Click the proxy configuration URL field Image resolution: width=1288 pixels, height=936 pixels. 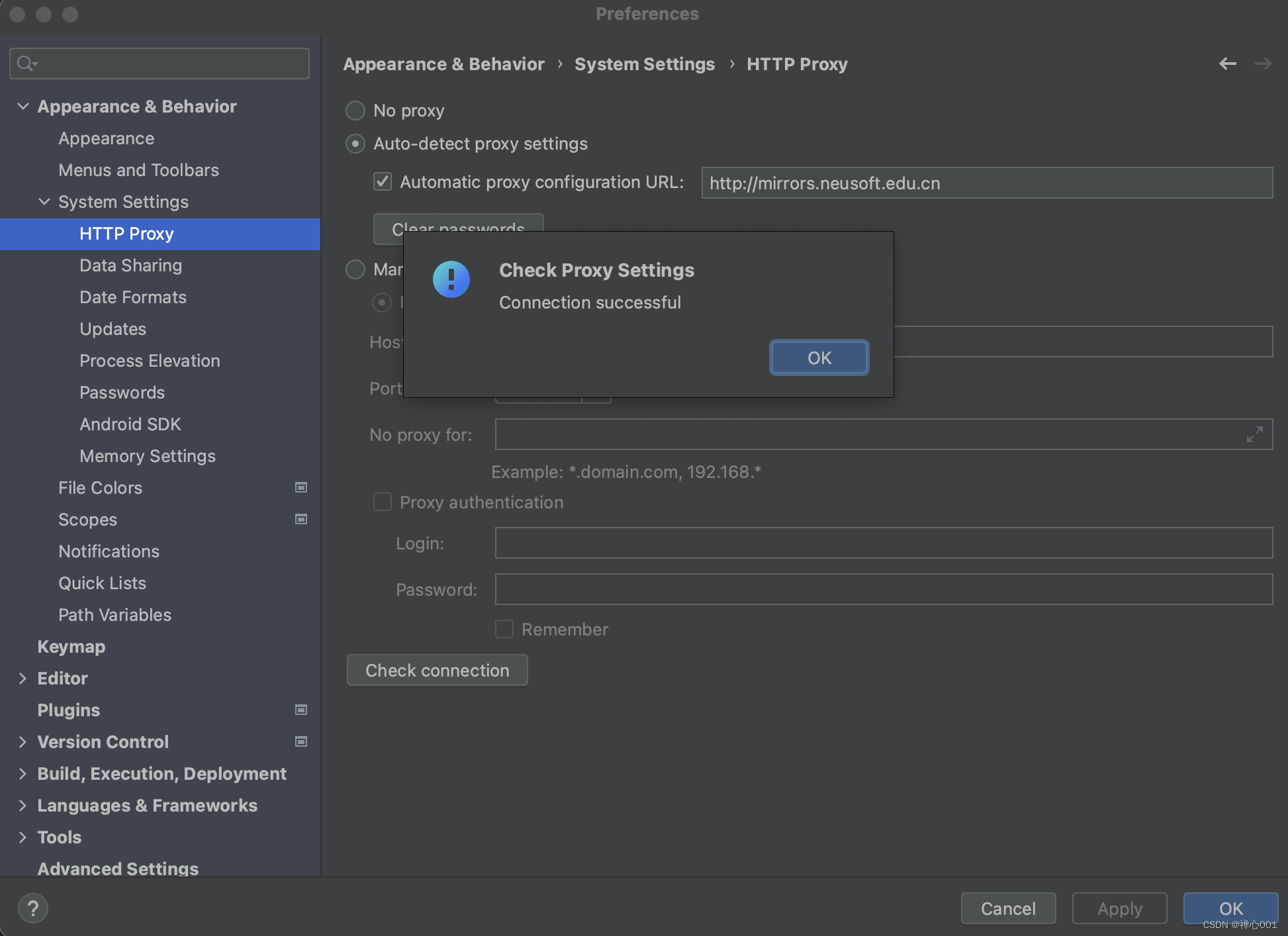(x=987, y=183)
